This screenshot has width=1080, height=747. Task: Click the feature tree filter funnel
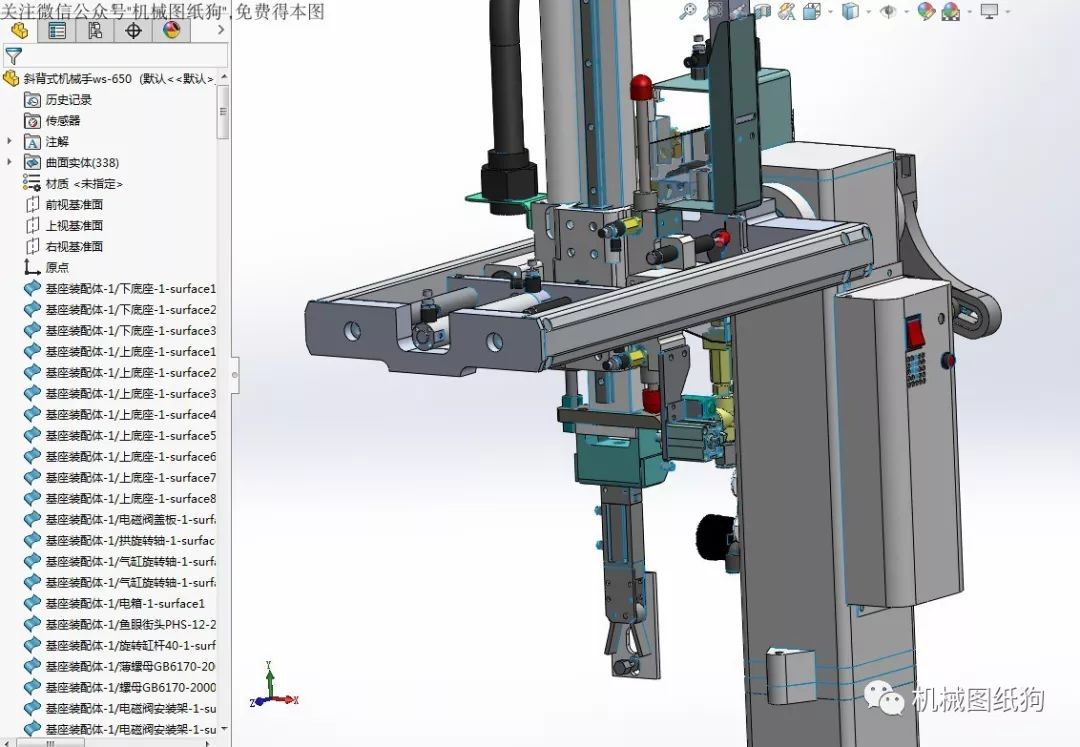(x=13, y=56)
